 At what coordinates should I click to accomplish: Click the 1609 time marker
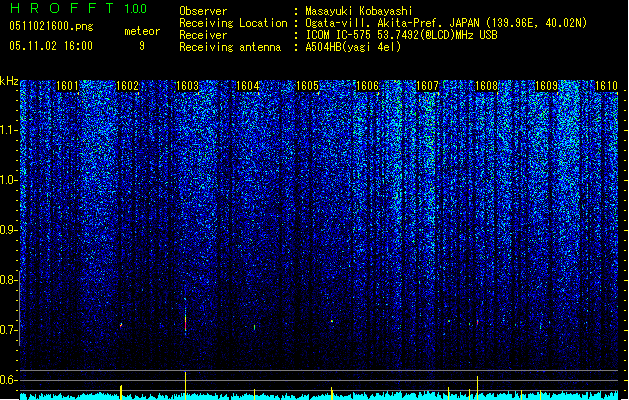547,86
